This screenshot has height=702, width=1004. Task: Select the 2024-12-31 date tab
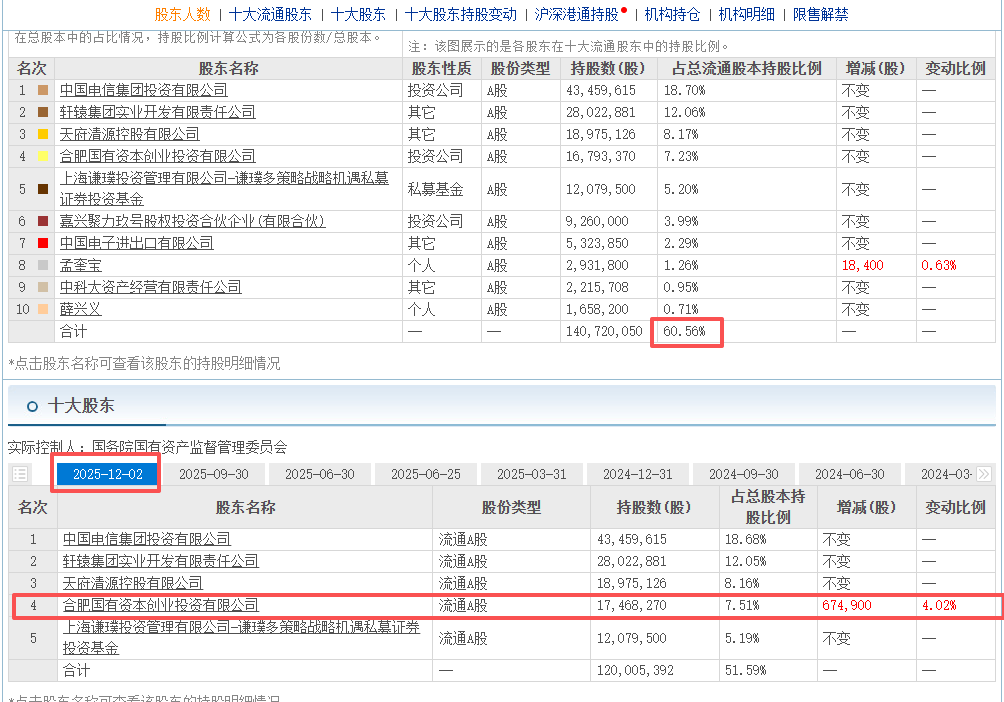(x=637, y=474)
